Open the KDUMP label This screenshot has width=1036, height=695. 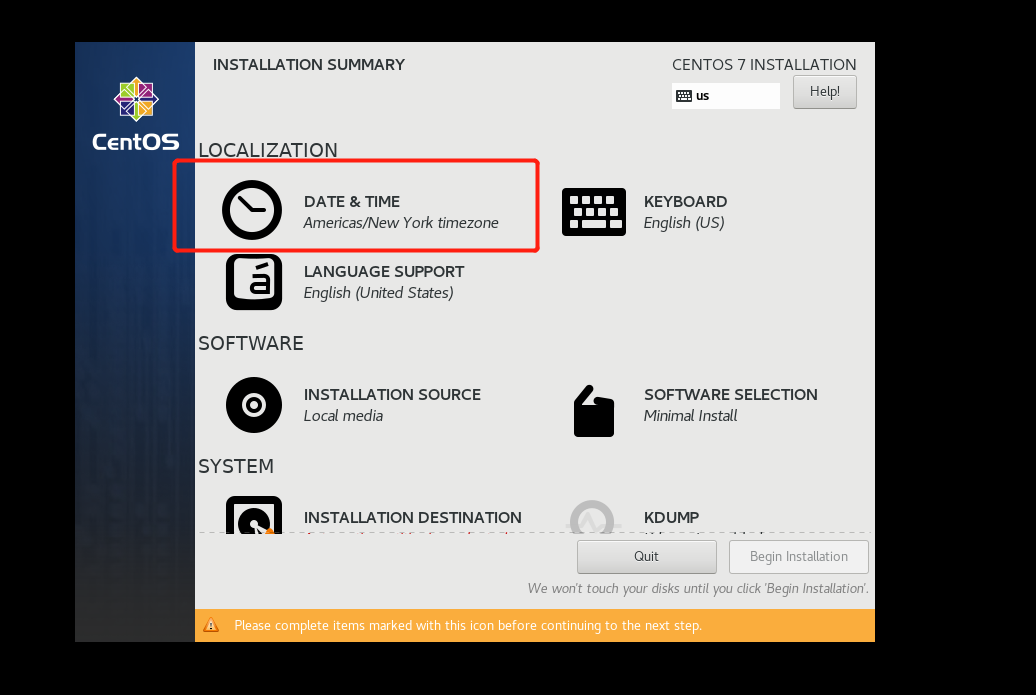[671, 517]
